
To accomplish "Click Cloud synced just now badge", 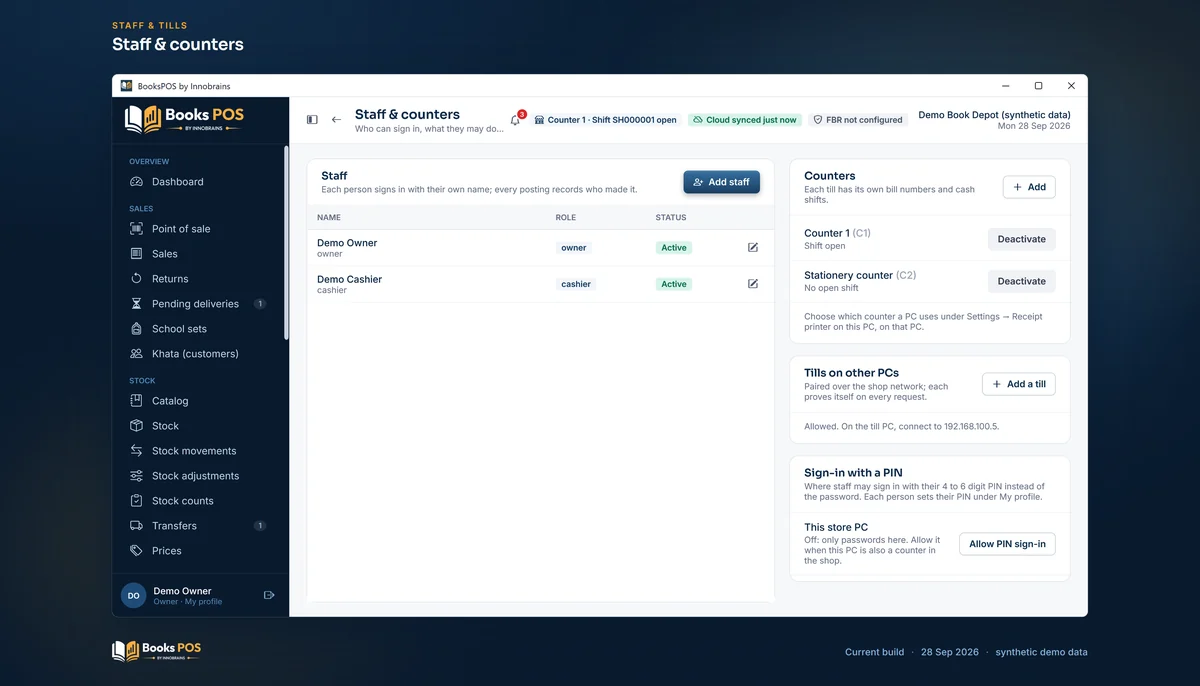I will 745,120.
